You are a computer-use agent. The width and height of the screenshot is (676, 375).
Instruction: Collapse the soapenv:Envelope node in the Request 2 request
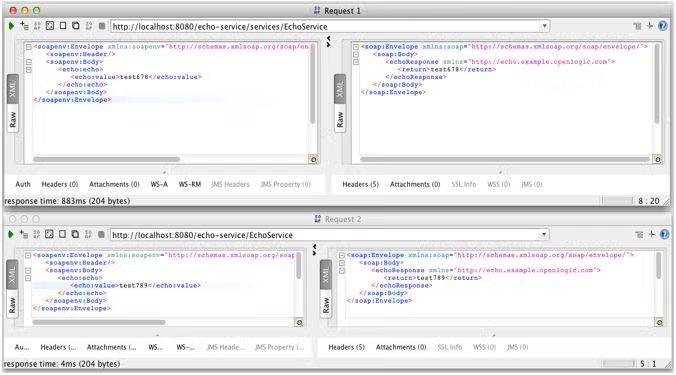click(x=28, y=255)
